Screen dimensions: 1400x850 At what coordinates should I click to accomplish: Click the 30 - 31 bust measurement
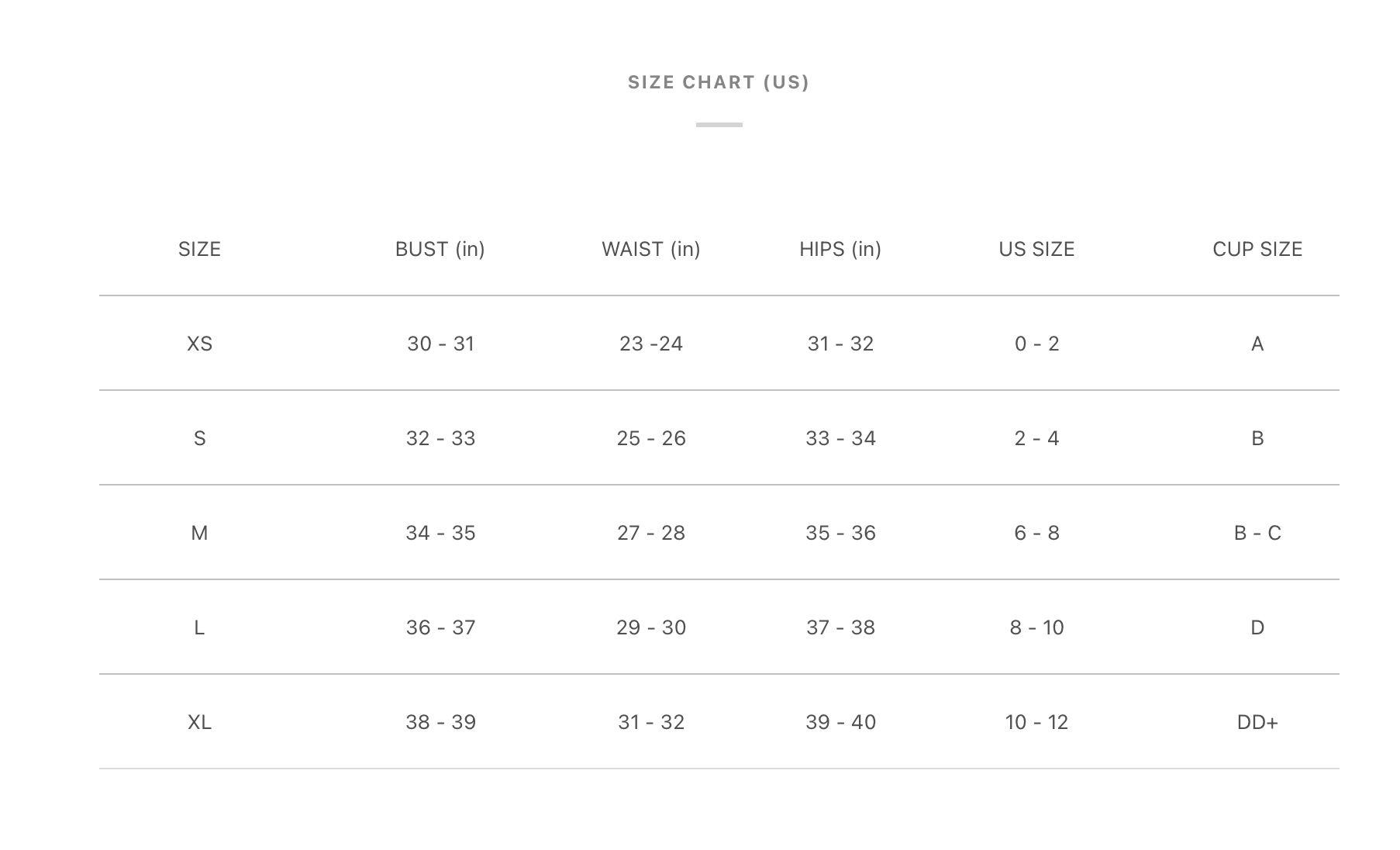coord(440,344)
